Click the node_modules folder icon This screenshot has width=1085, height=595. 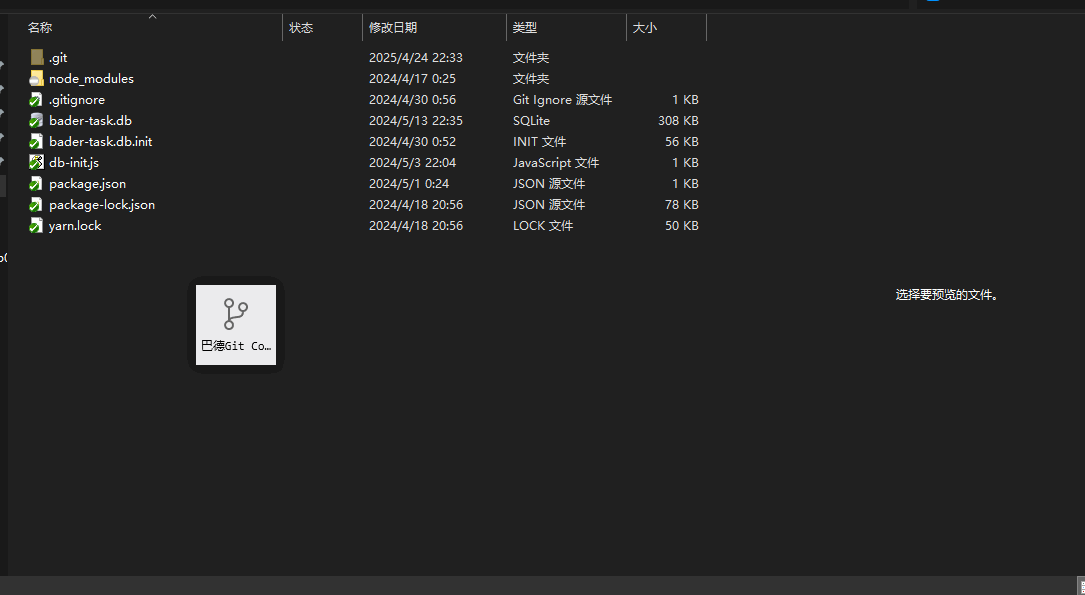point(37,79)
